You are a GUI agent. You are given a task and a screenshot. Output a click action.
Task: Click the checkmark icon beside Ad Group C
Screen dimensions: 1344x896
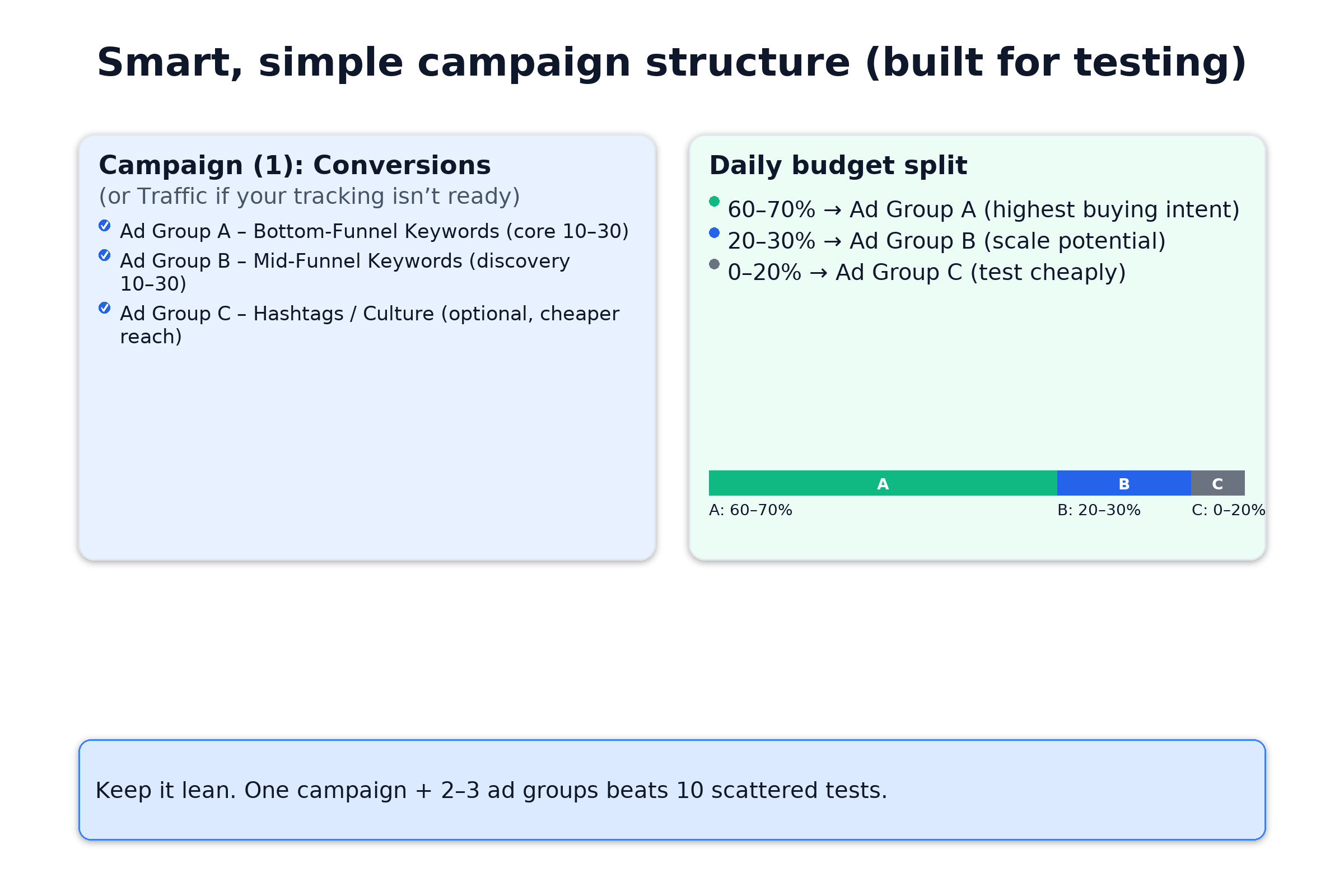[x=105, y=308]
